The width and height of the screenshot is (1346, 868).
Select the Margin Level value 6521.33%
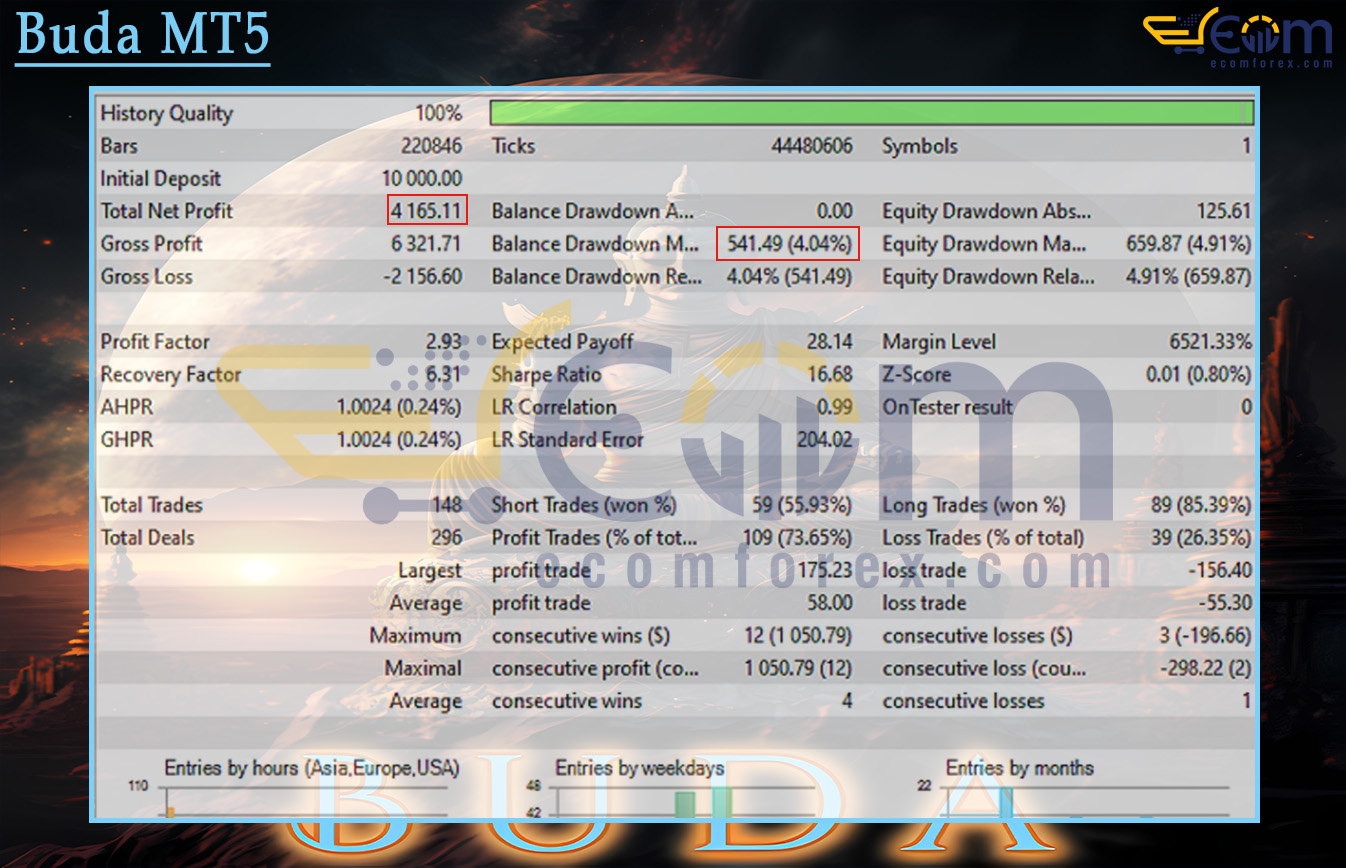[x=1210, y=342]
